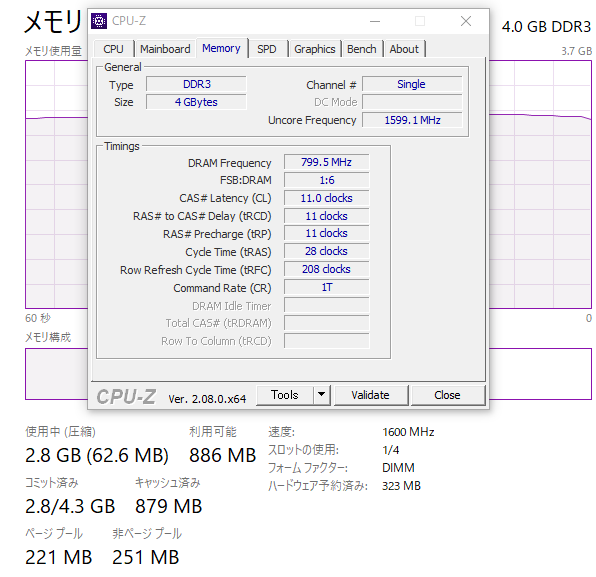
Task: Click the memory Type DDR3 field
Action: click(197, 84)
